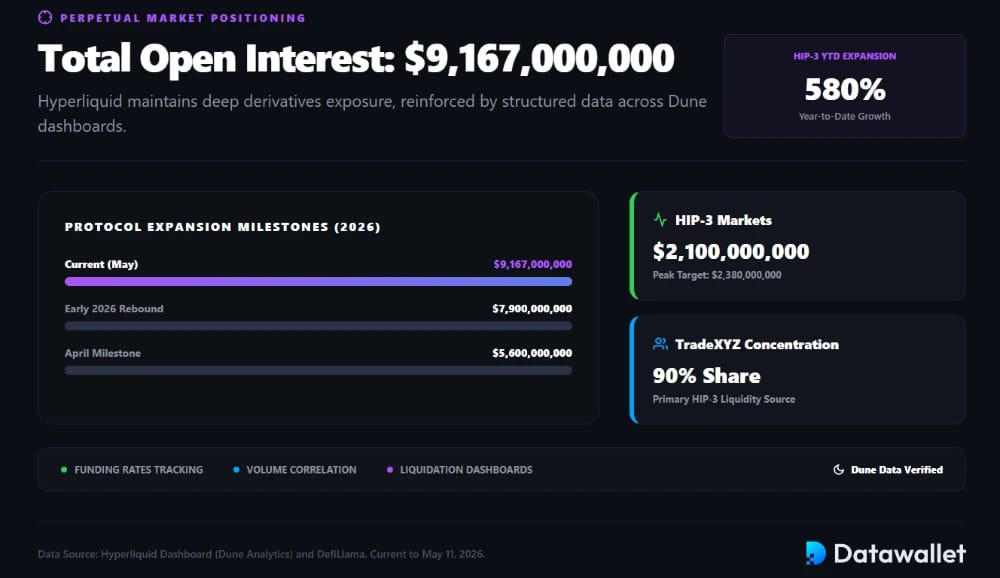Click the Datawallet logo icon
The width and height of the screenshot is (1000, 578).
(x=816, y=553)
